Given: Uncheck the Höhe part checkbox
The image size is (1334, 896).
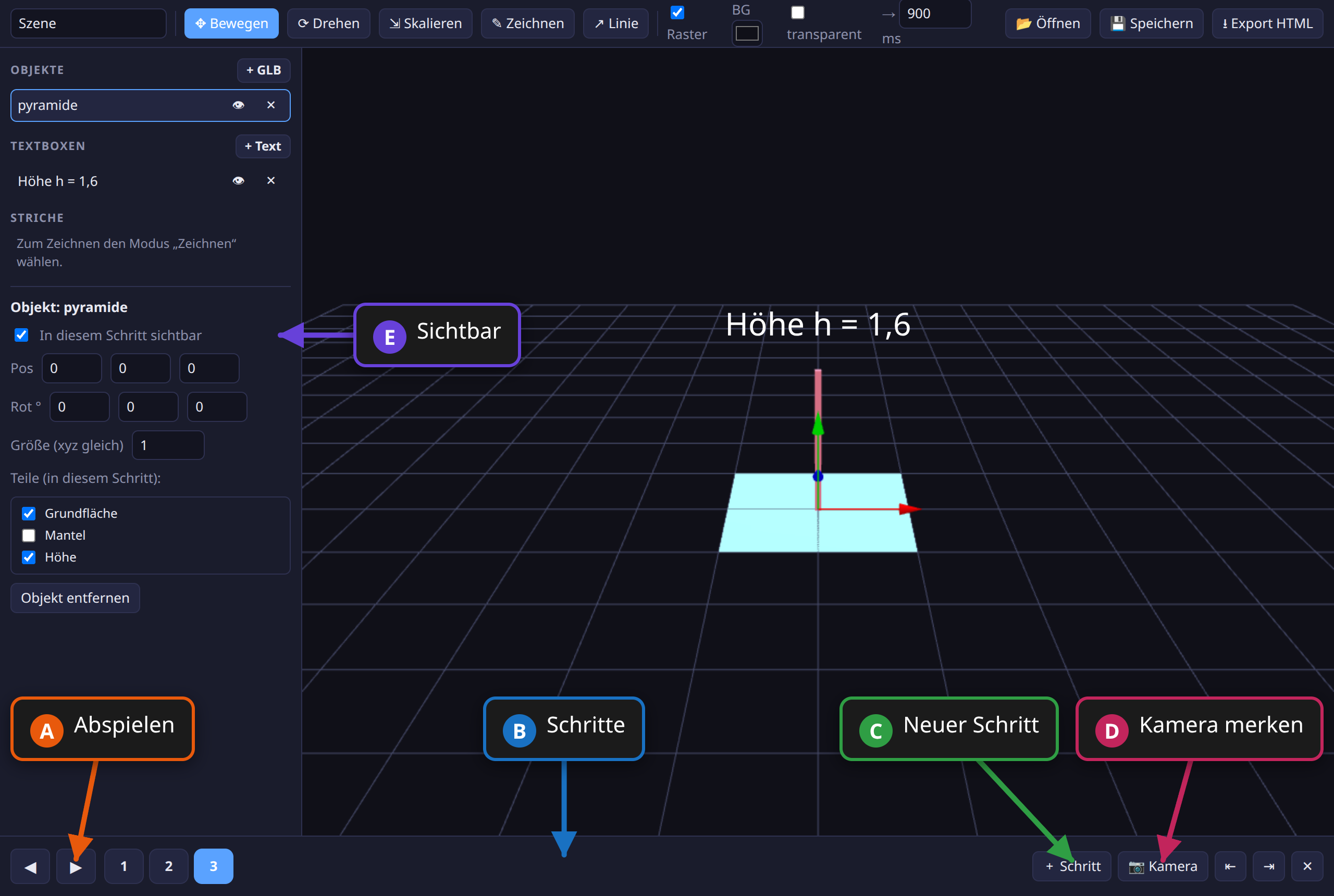Looking at the screenshot, I should pos(29,557).
